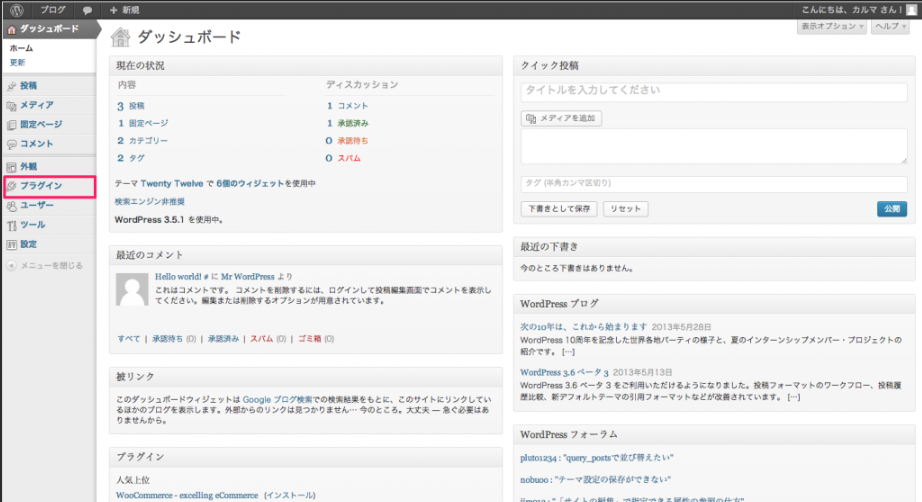Click ゴミ箱 filter in recent comments

(x=310, y=339)
